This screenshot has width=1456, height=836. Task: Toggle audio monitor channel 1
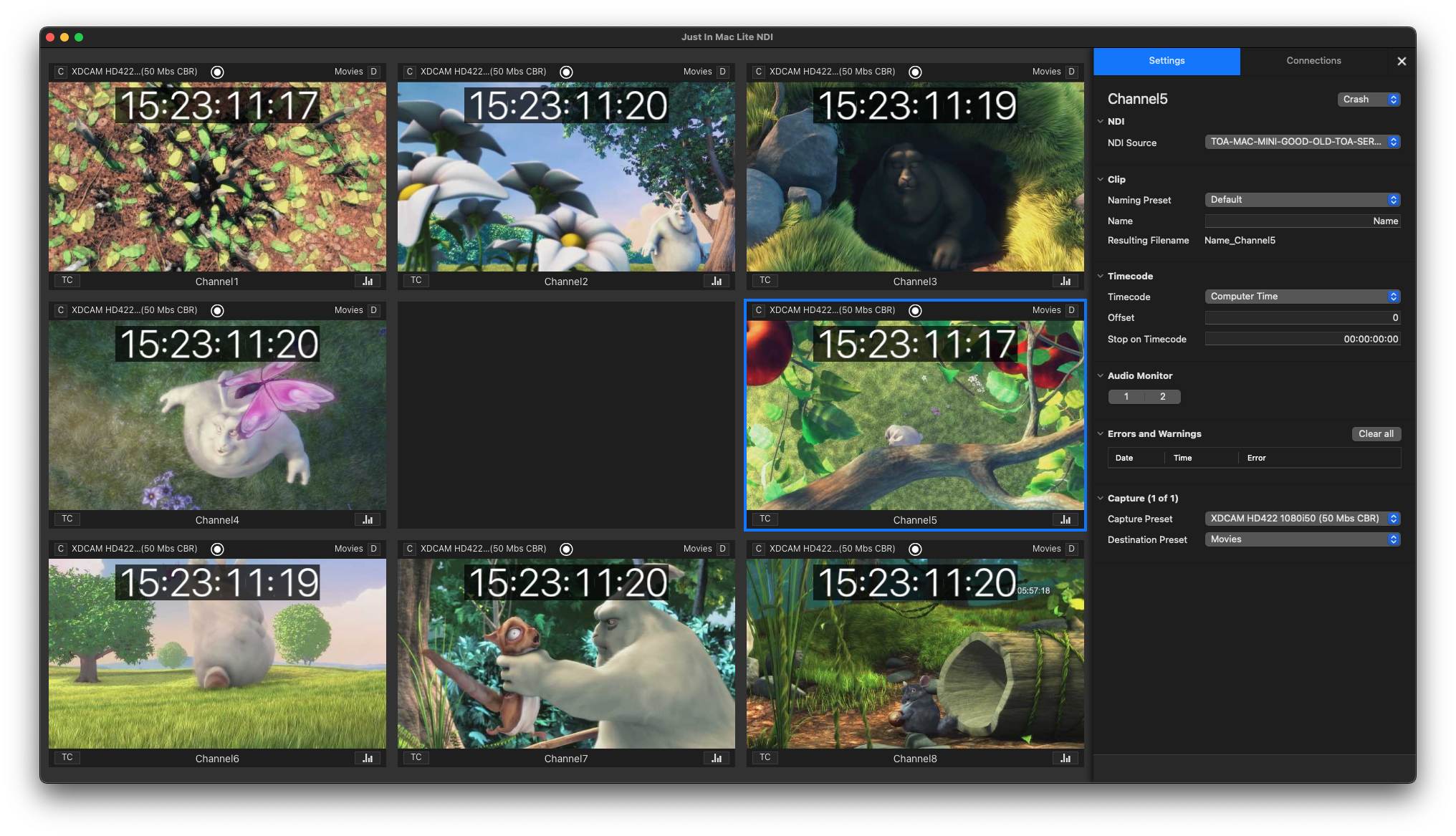pos(1126,396)
